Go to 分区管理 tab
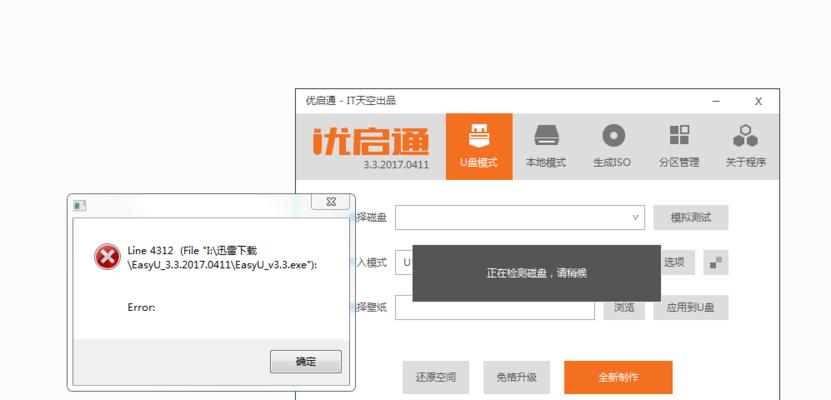Image resolution: width=831 pixels, height=400 pixels. [679, 146]
